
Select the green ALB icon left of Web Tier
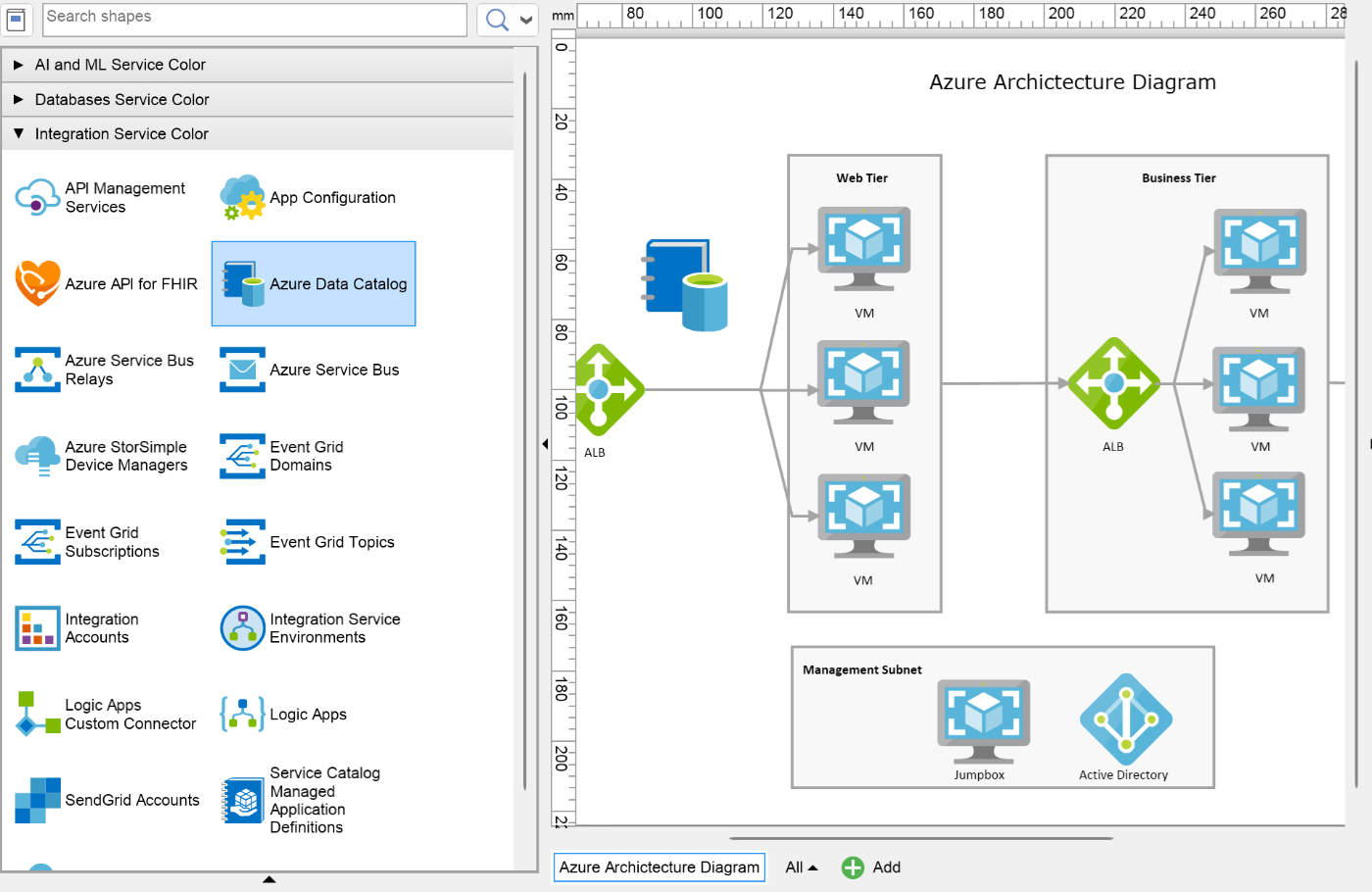[x=609, y=390]
